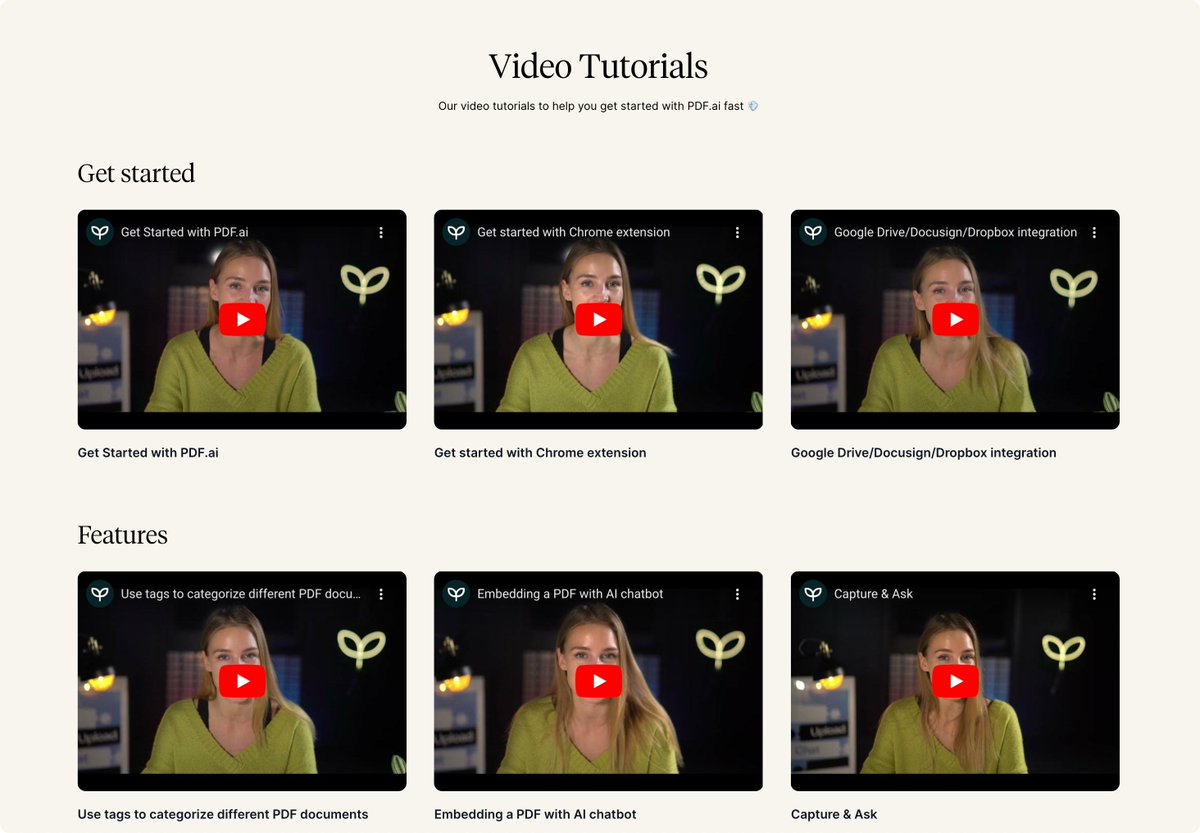Viewport: 1200px width, 833px height.
Task: Click the 'Get started' section heading
Action: [x=136, y=174]
